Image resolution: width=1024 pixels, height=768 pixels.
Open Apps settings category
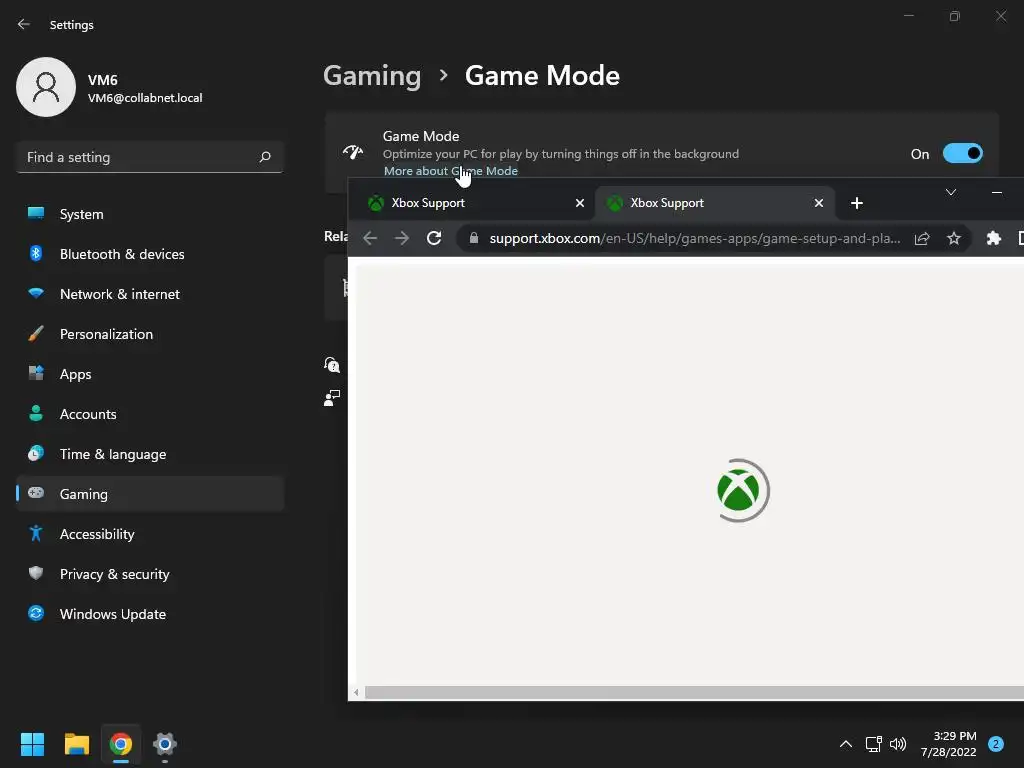pos(150,374)
